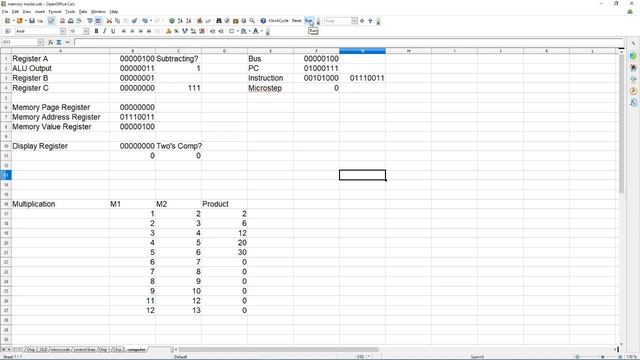Toggle Center Horizontally alignment
This screenshot has width=640, height=360.
pos(132,31)
